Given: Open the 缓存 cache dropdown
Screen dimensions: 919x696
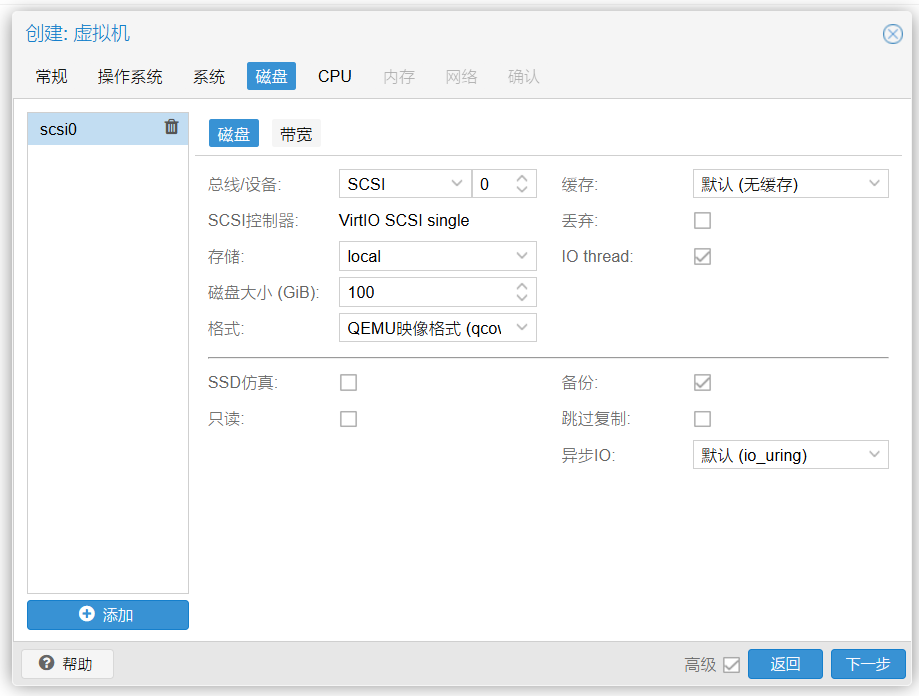Looking at the screenshot, I should click(x=874, y=183).
